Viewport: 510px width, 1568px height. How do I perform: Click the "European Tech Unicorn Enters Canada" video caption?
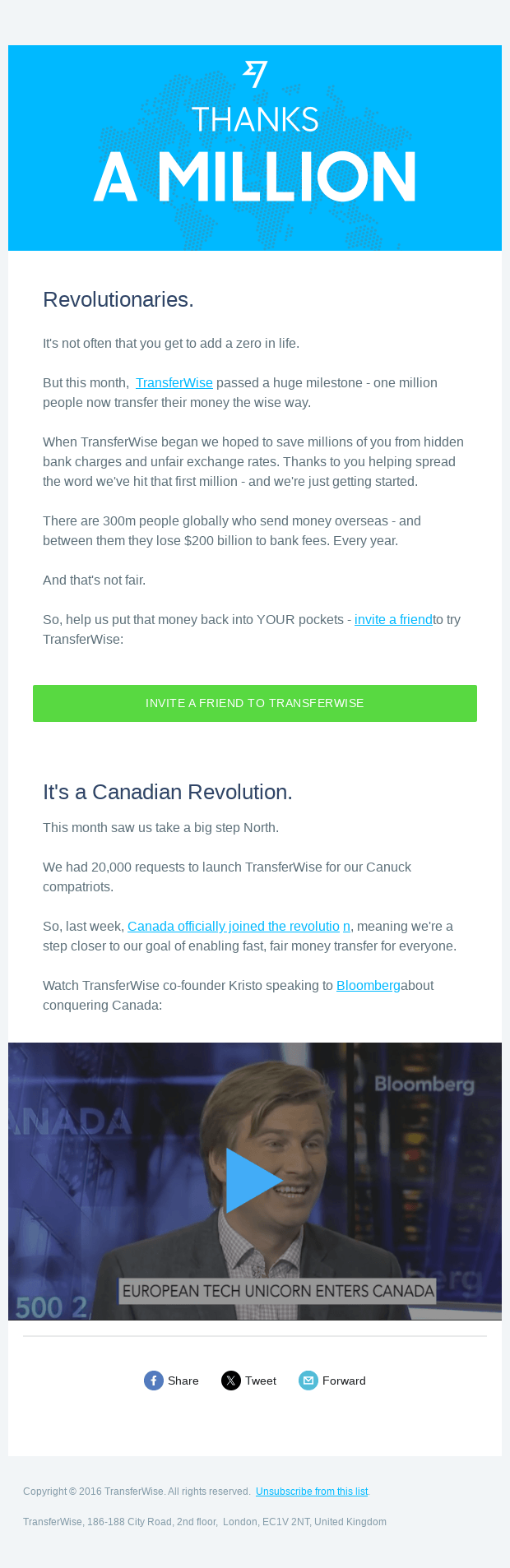click(278, 1291)
